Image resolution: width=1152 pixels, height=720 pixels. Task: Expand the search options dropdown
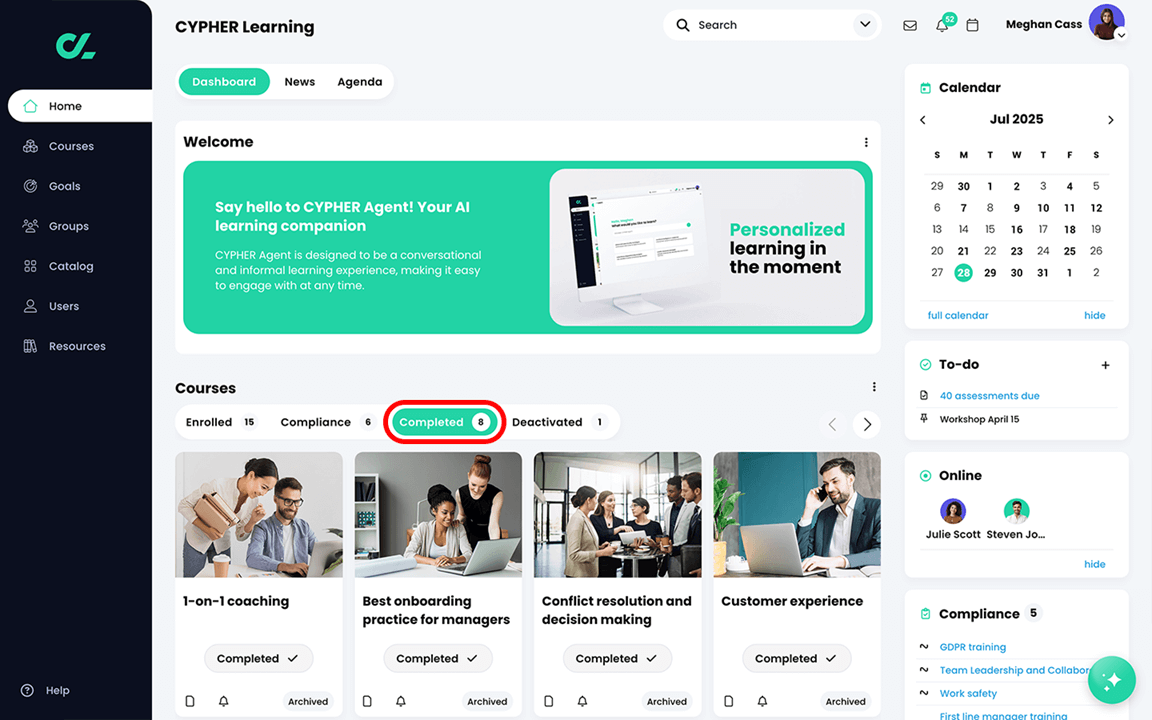pyautogui.click(x=864, y=24)
